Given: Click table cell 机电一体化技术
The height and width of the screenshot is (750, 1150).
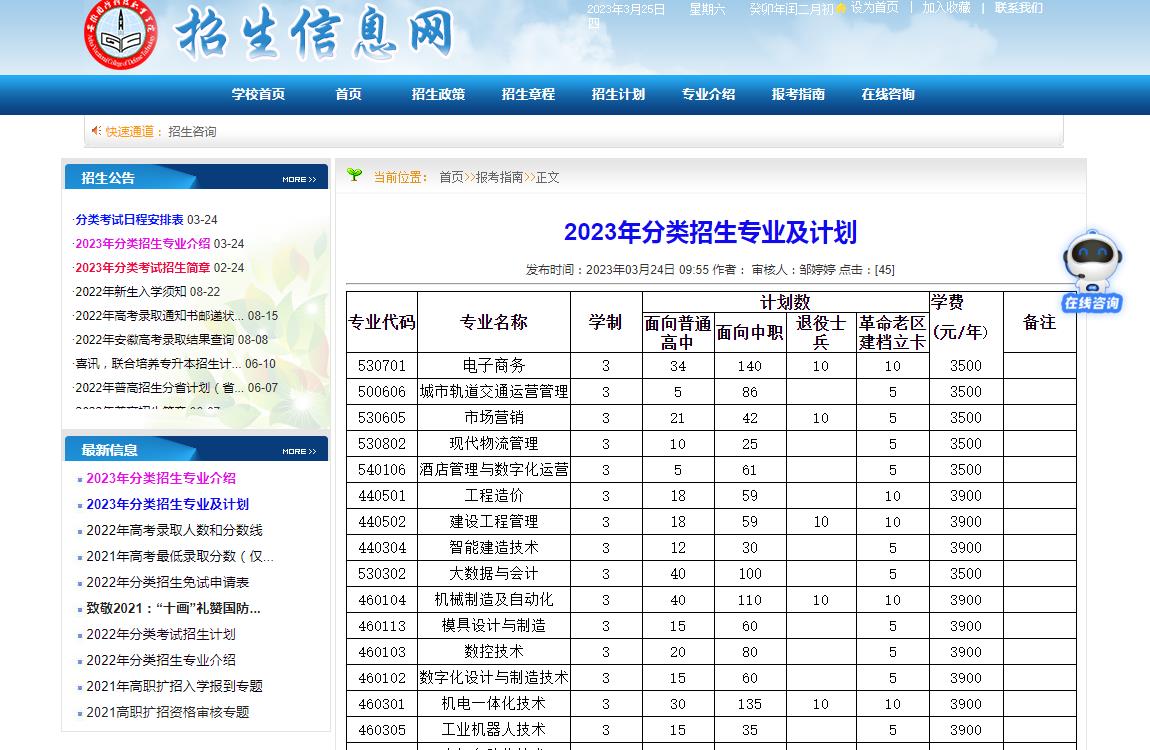Looking at the screenshot, I should [494, 704].
